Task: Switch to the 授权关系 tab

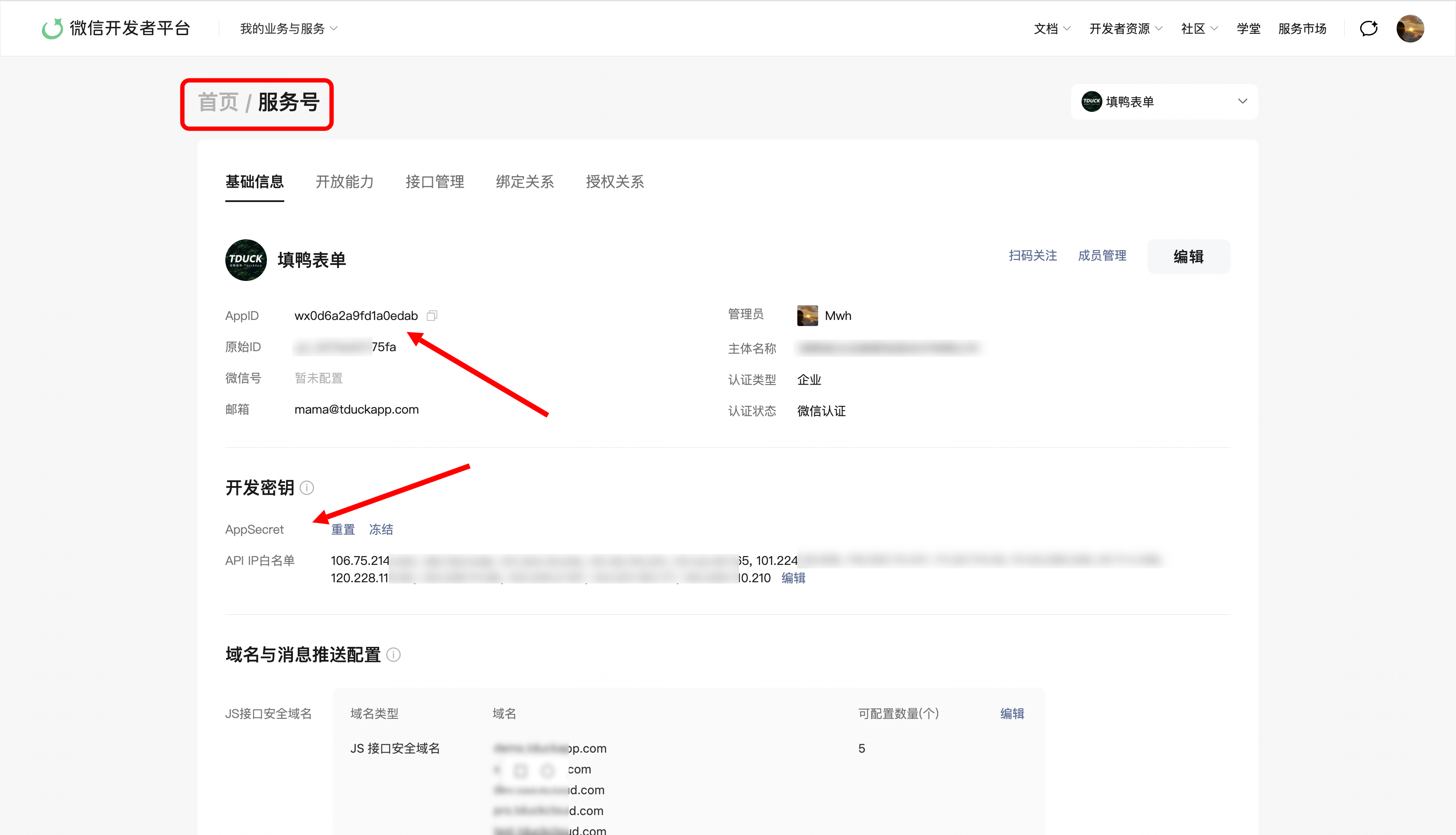Action: click(614, 182)
